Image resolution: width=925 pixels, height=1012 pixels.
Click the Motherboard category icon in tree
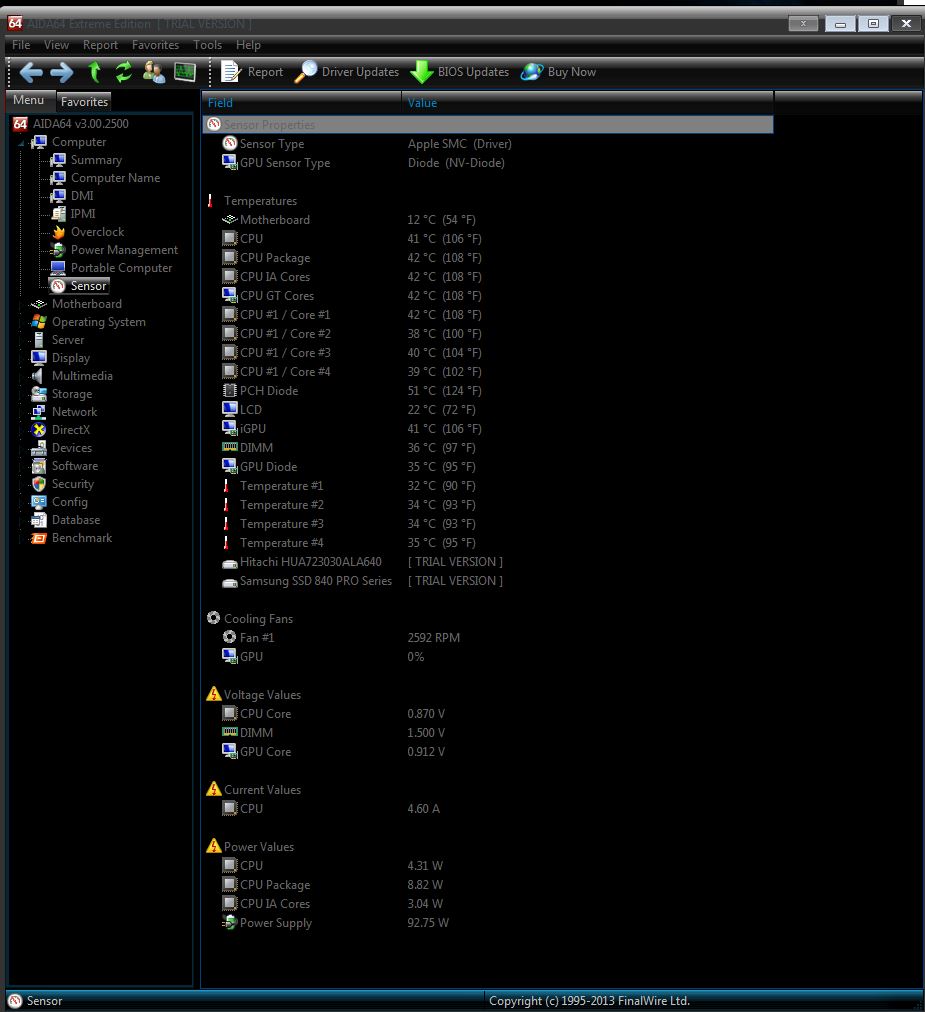(x=39, y=304)
